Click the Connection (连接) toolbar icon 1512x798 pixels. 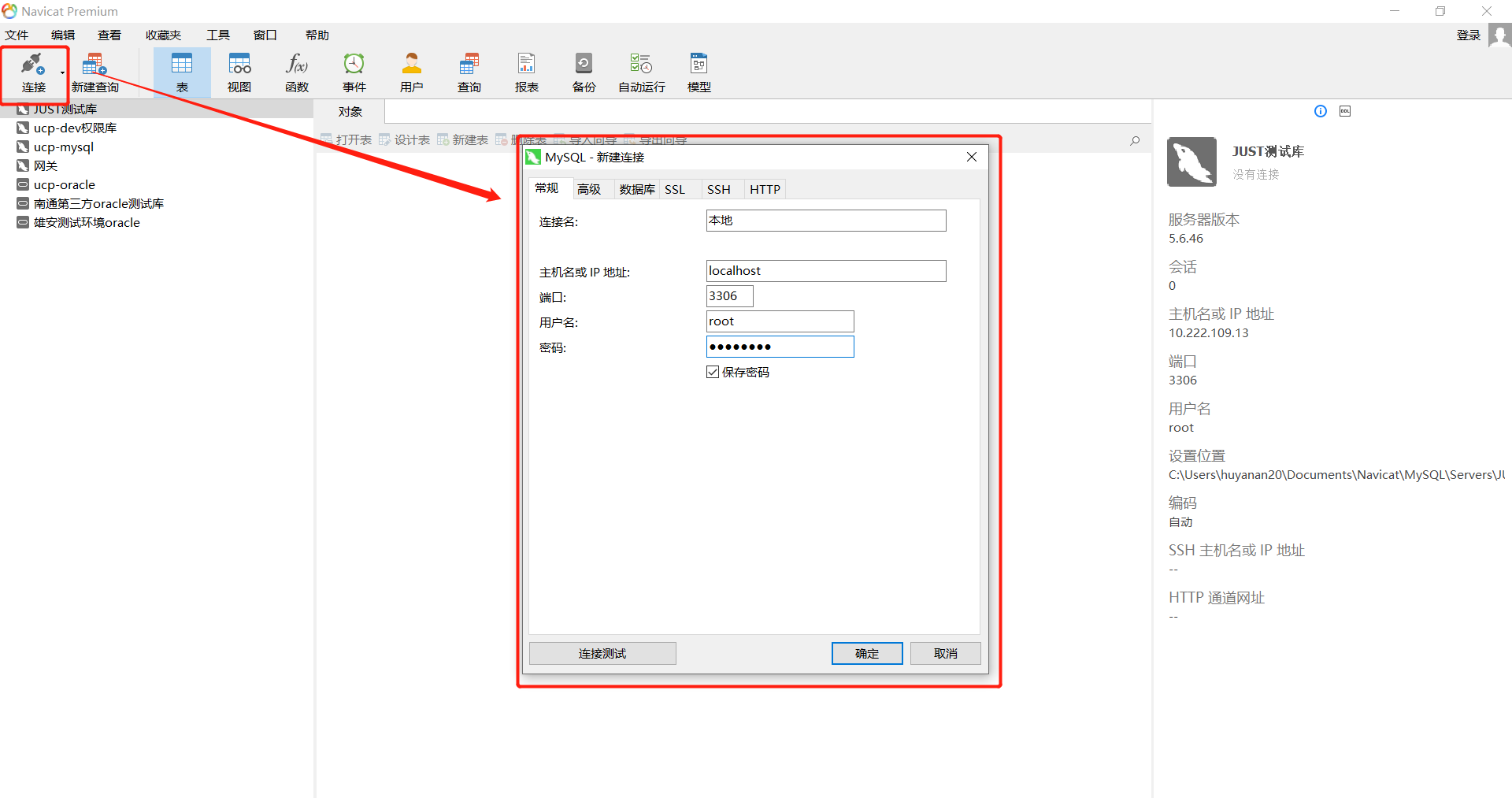coord(33,72)
